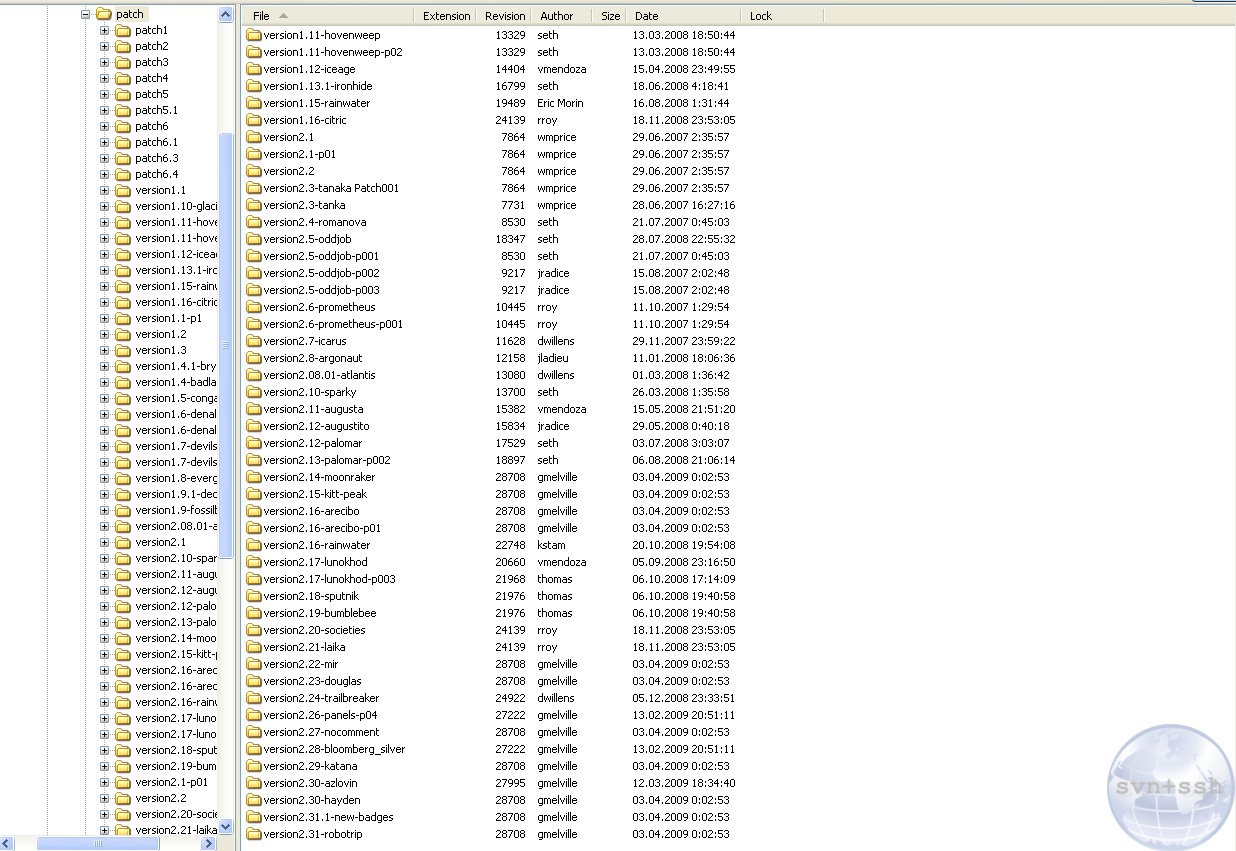Screen dimensions: 1236x851
Task: Select the version2.19-bumblebee folder icon
Action: pyautogui.click(x=254, y=613)
